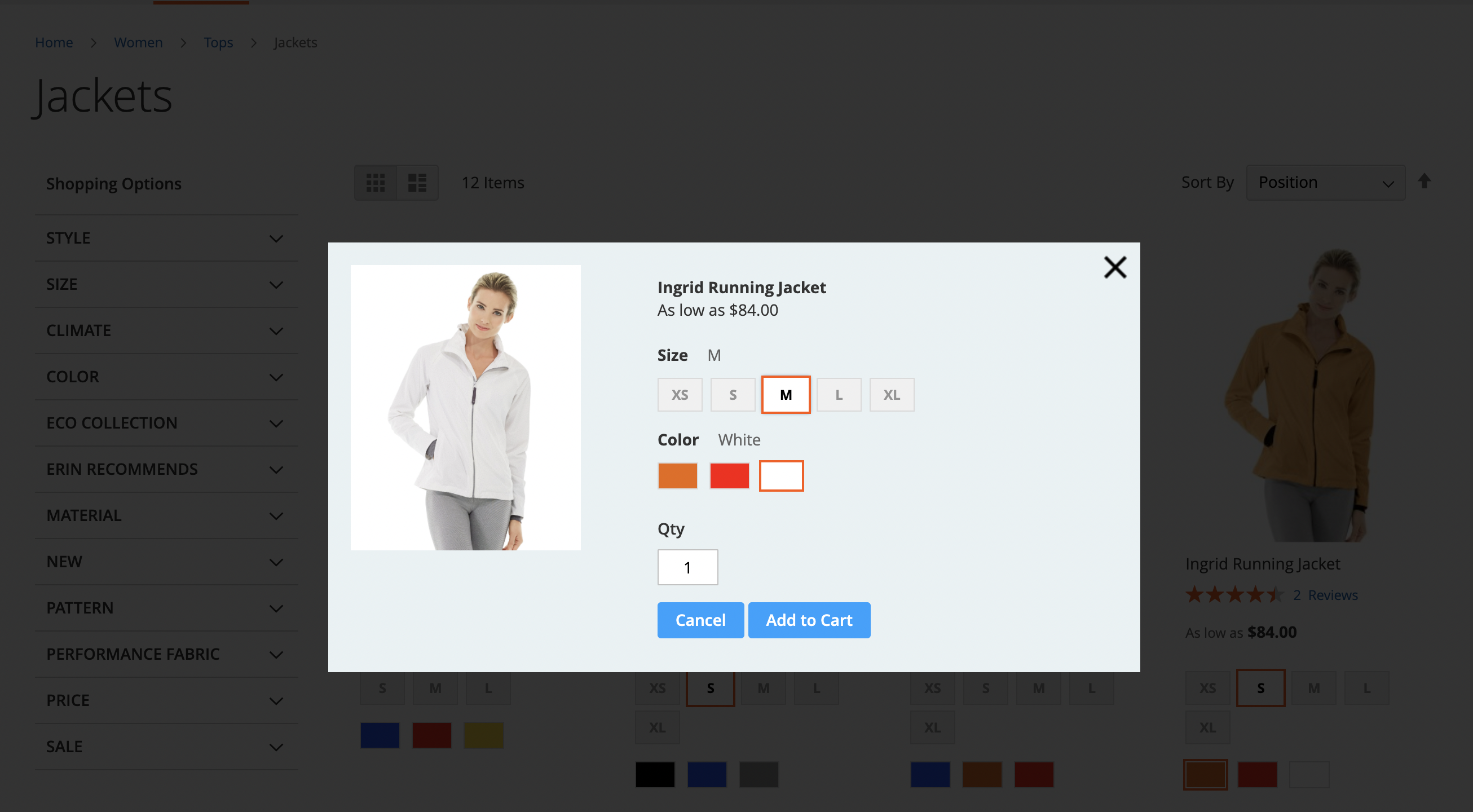Expand the PRICE filter section
Screen dimensions: 1473x812
[165, 700]
